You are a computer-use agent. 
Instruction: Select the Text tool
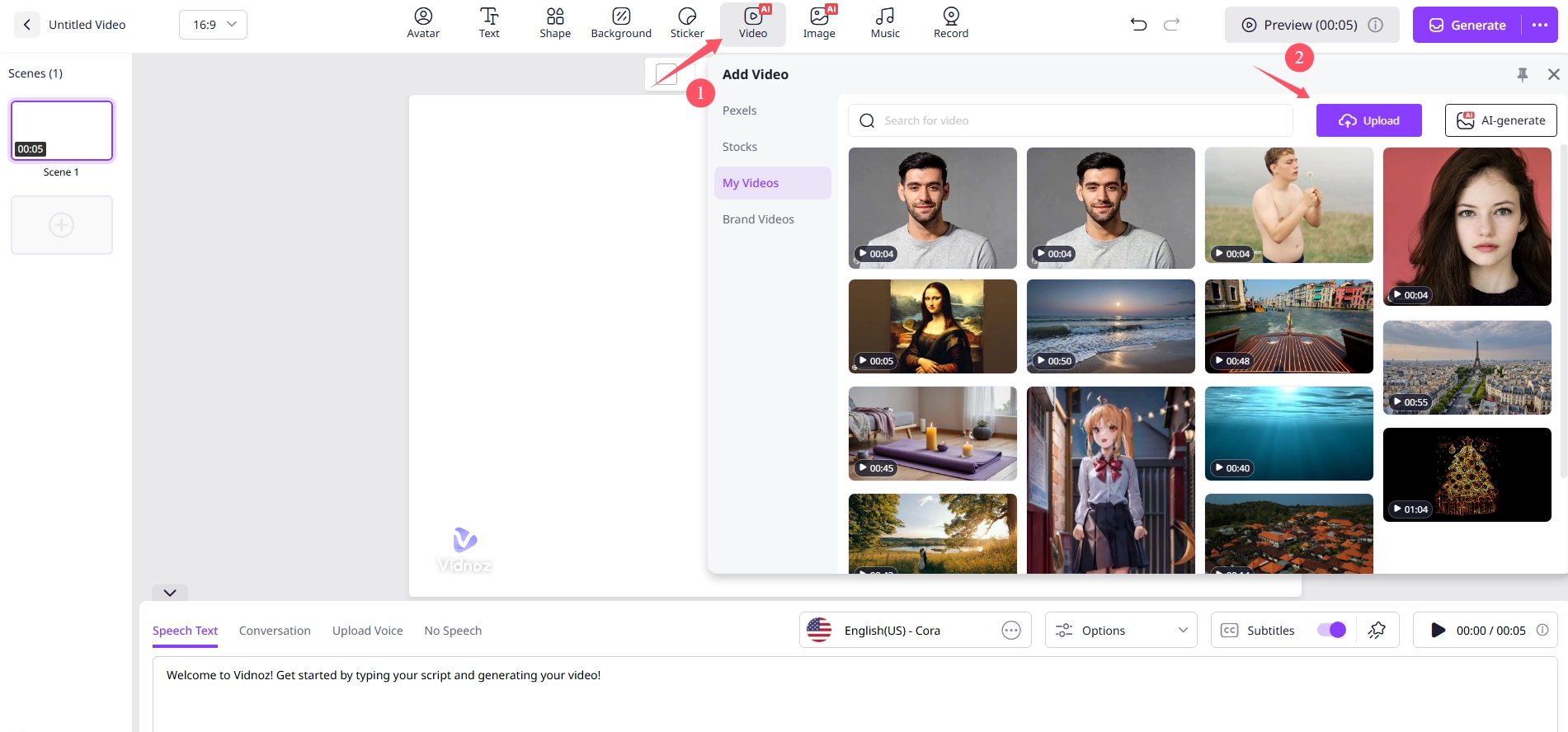point(489,24)
